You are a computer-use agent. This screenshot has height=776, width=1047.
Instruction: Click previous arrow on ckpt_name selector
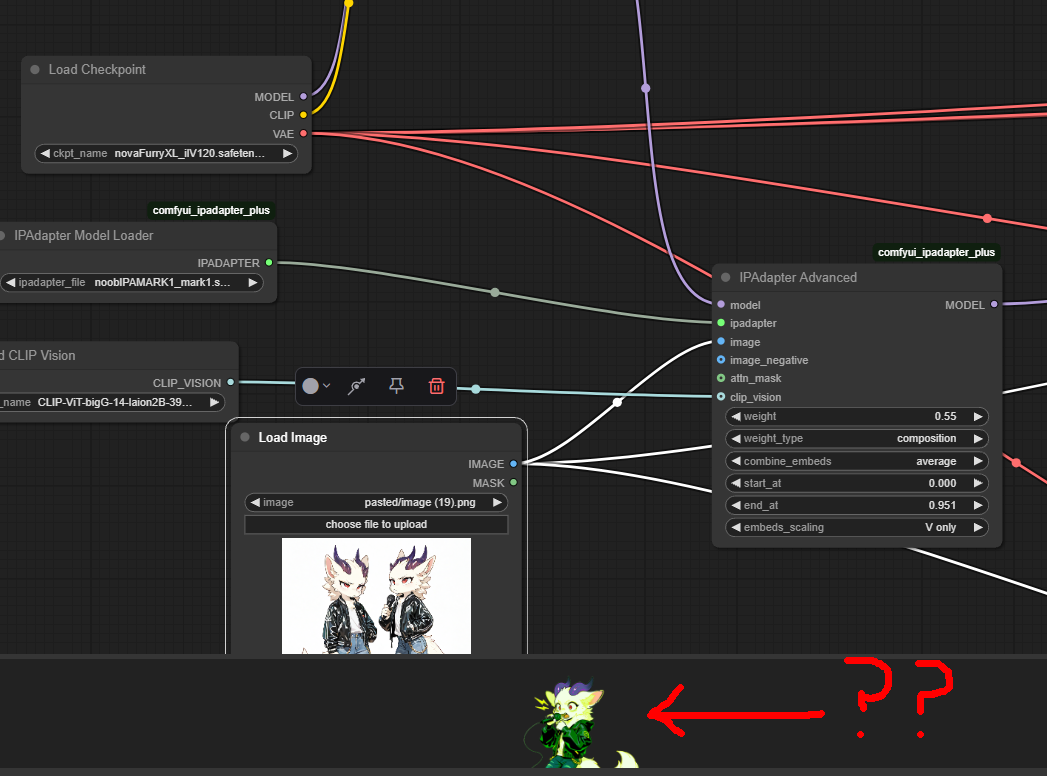click(45, 154)
